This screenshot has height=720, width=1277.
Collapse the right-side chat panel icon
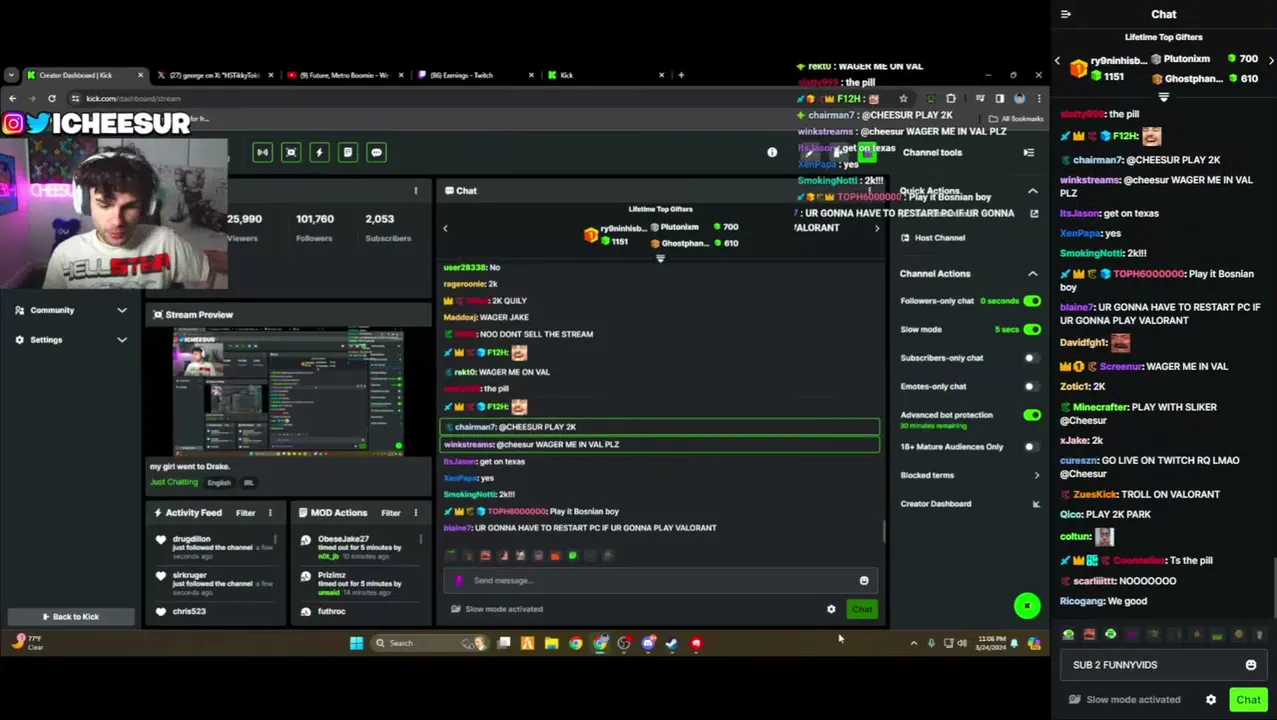pyautogui.click(x=1066, y=14)
